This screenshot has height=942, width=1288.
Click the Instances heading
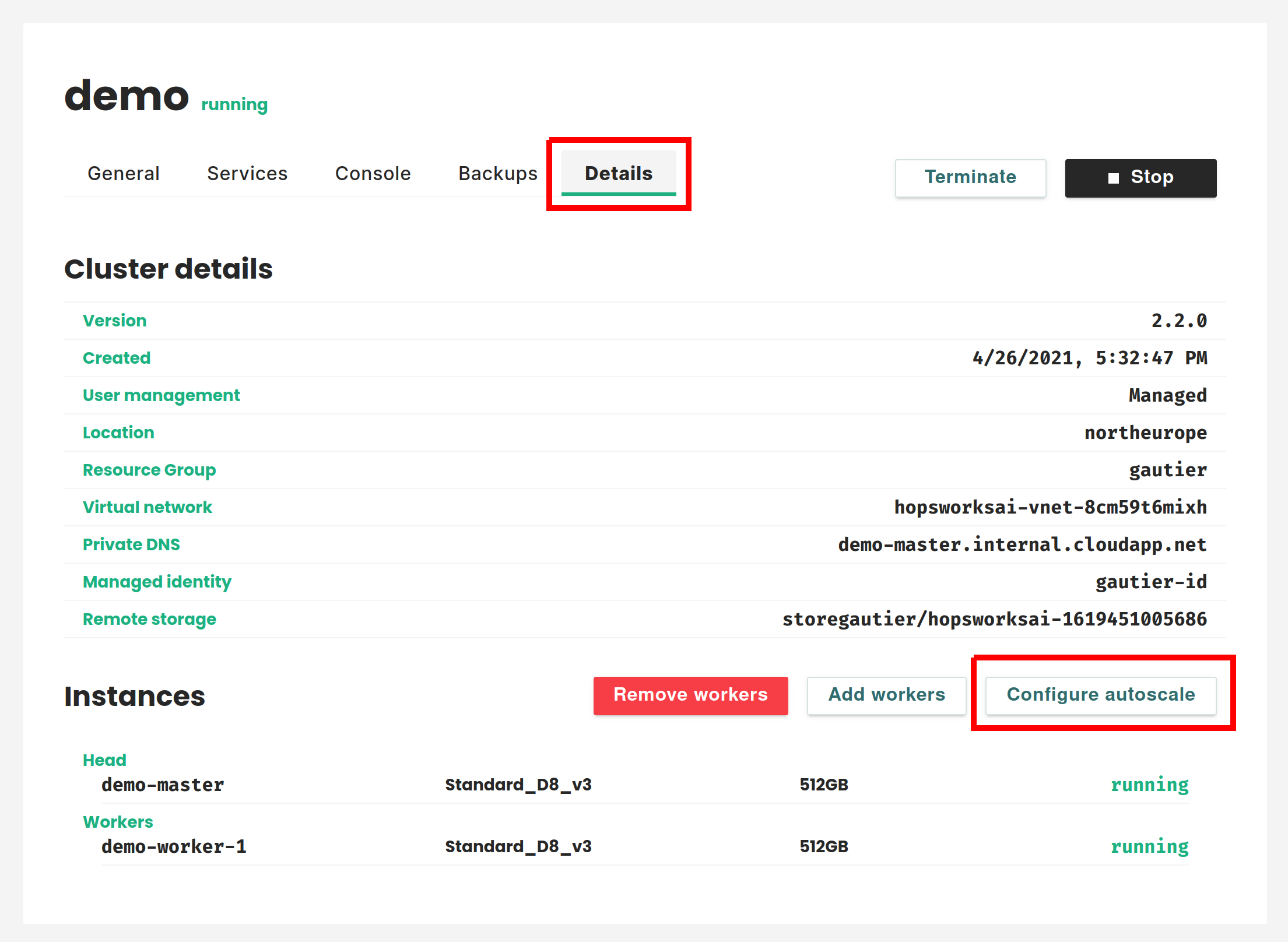tap(135, 696)
